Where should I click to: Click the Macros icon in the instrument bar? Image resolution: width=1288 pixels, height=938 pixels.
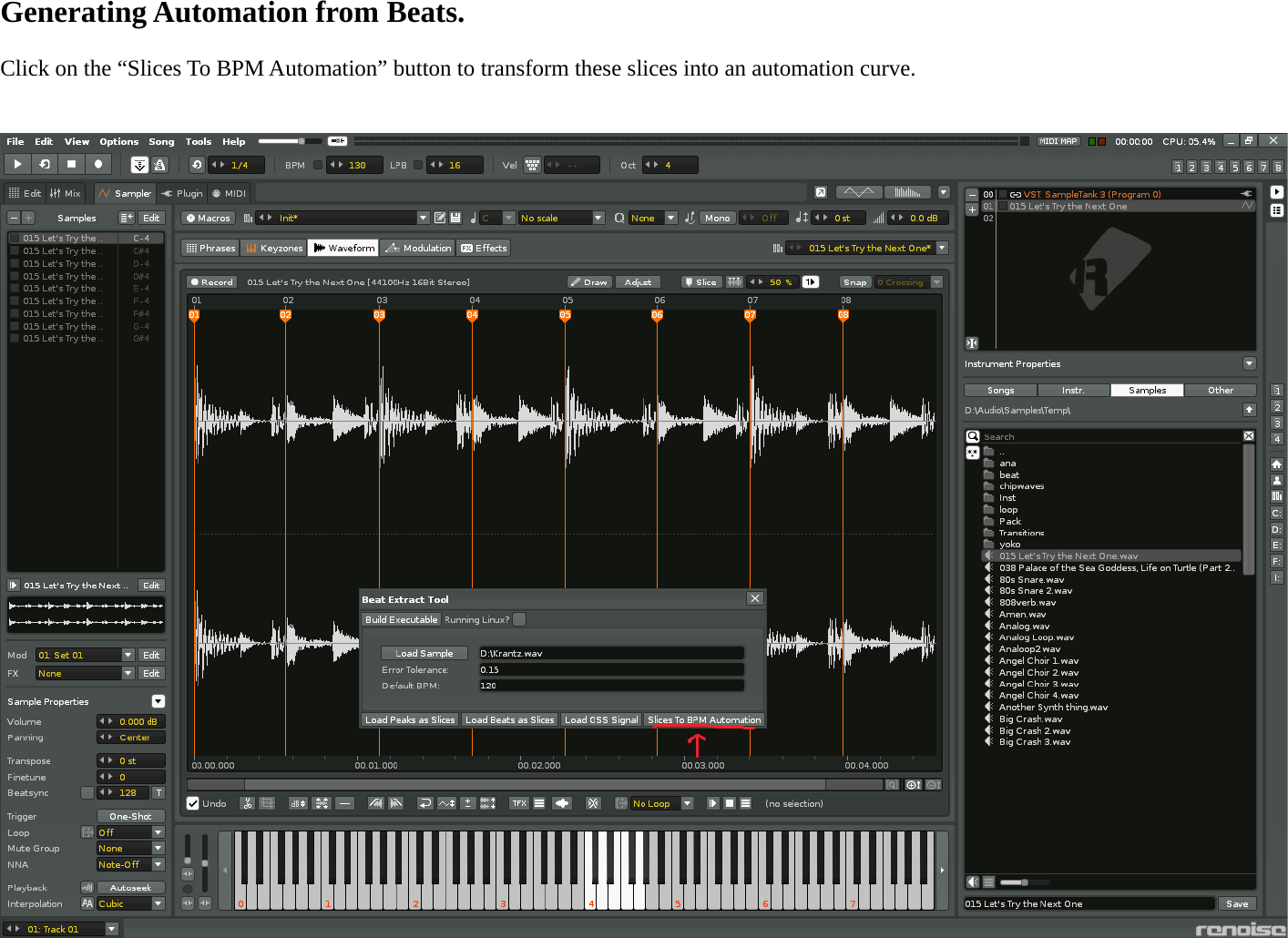207,218
